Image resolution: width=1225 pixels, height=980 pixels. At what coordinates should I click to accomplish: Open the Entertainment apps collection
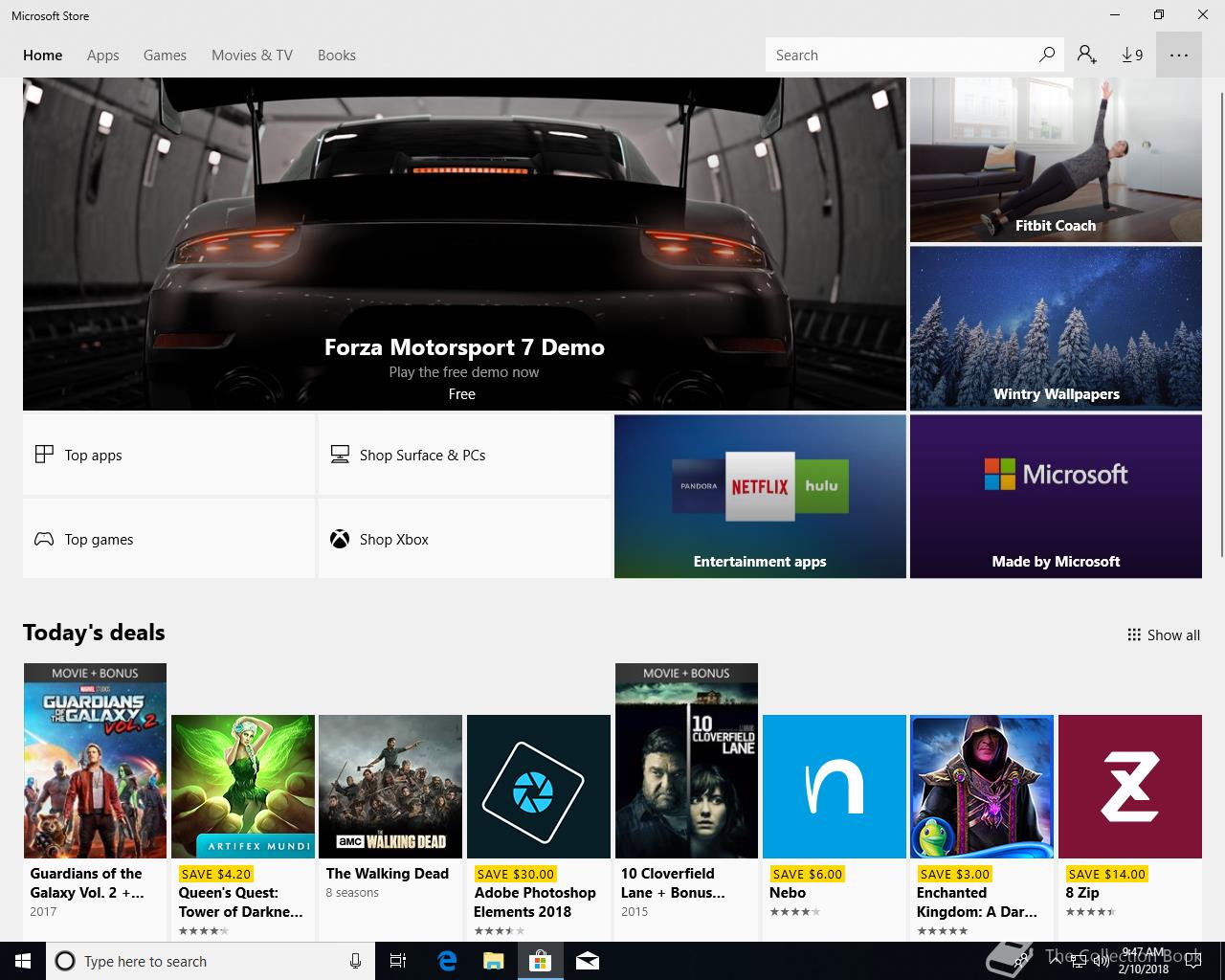pyautogui.click(x=760, y=496)
